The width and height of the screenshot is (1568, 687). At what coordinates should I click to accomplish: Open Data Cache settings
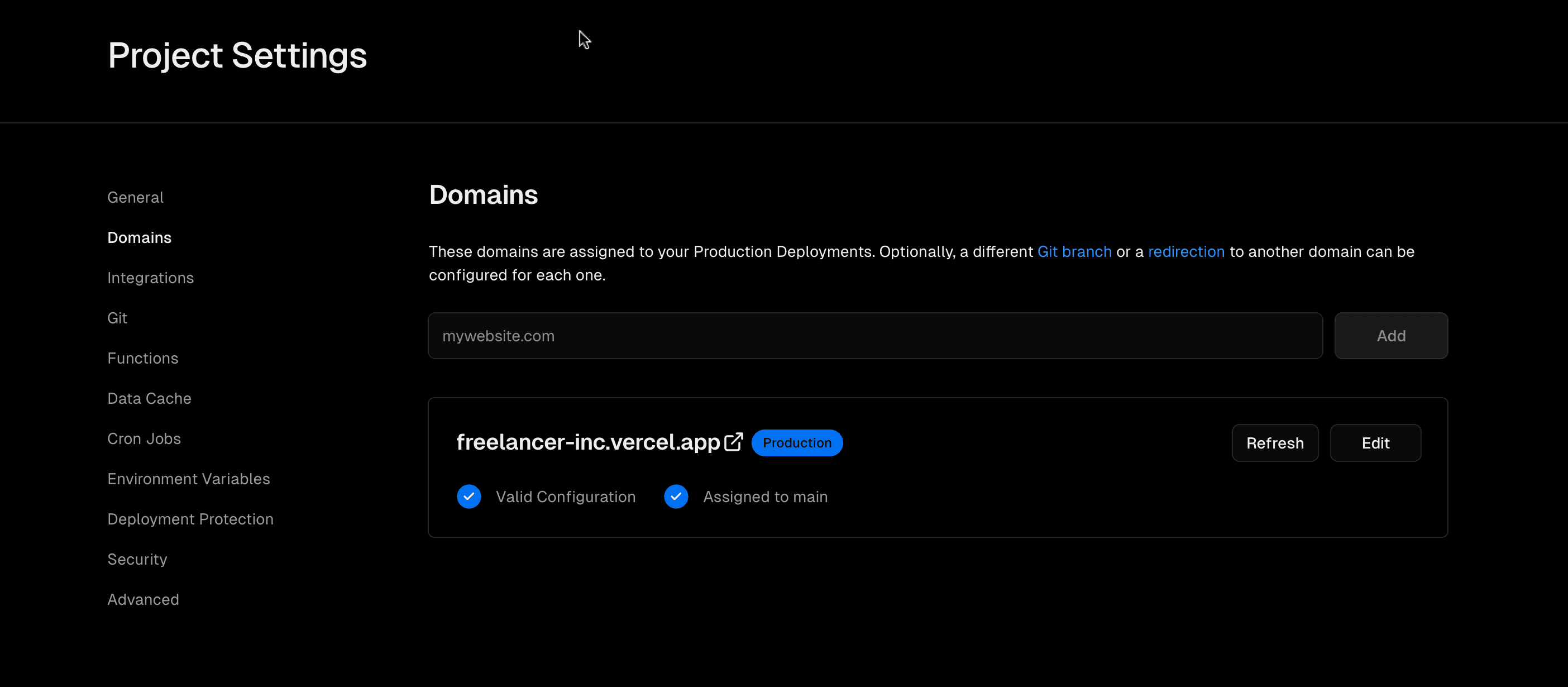149,398
